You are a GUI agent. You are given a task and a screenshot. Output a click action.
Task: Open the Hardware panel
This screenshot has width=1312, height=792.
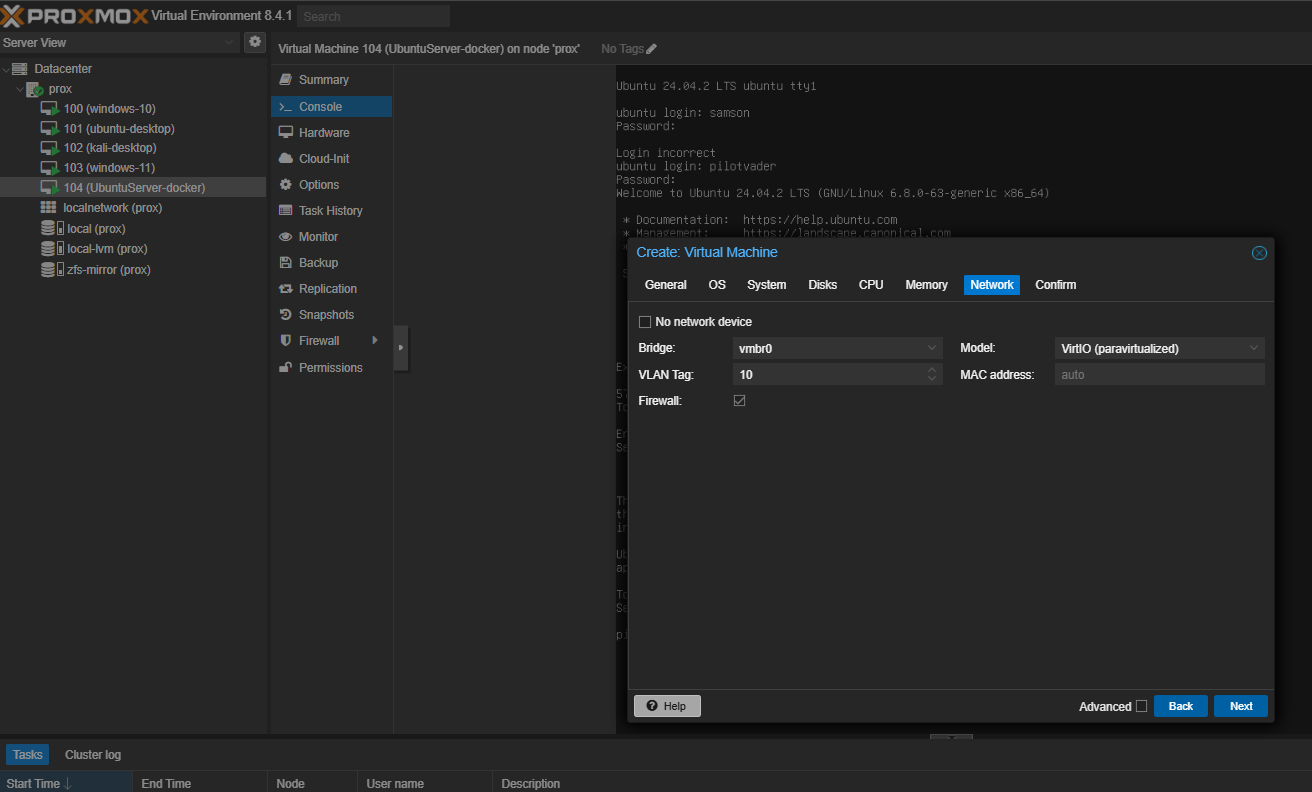[323, 133]
